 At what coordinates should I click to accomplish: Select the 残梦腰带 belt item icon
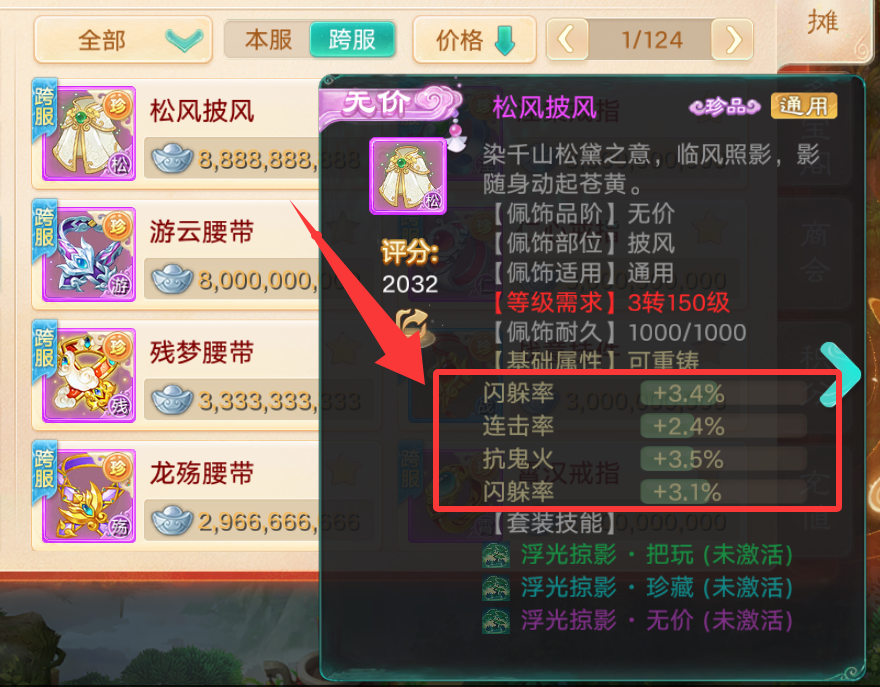pos(89,375)
